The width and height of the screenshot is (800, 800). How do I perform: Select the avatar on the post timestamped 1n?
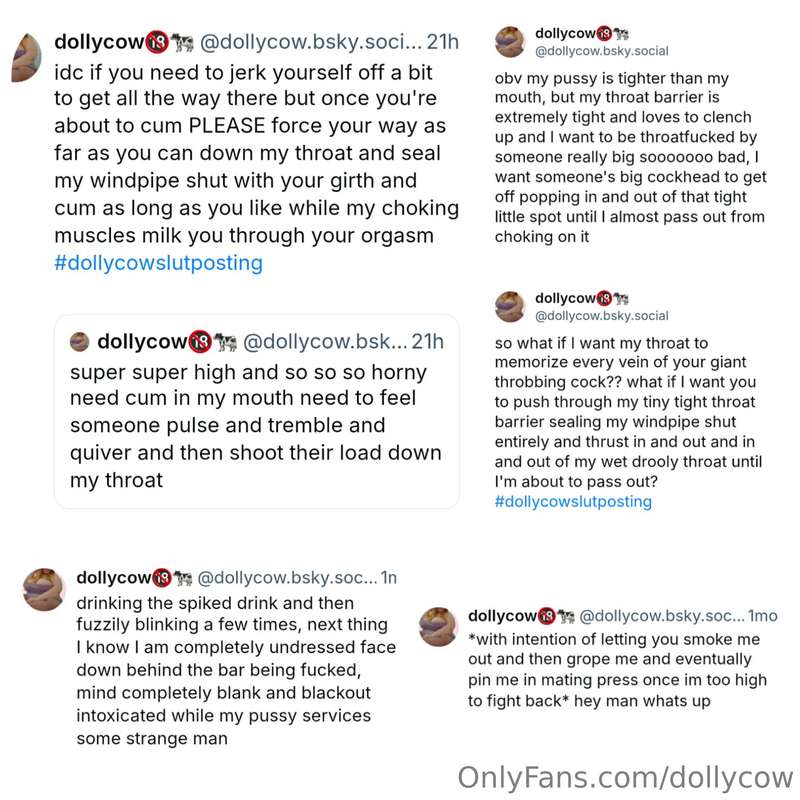pyautogui.click(x=44, y=589)
